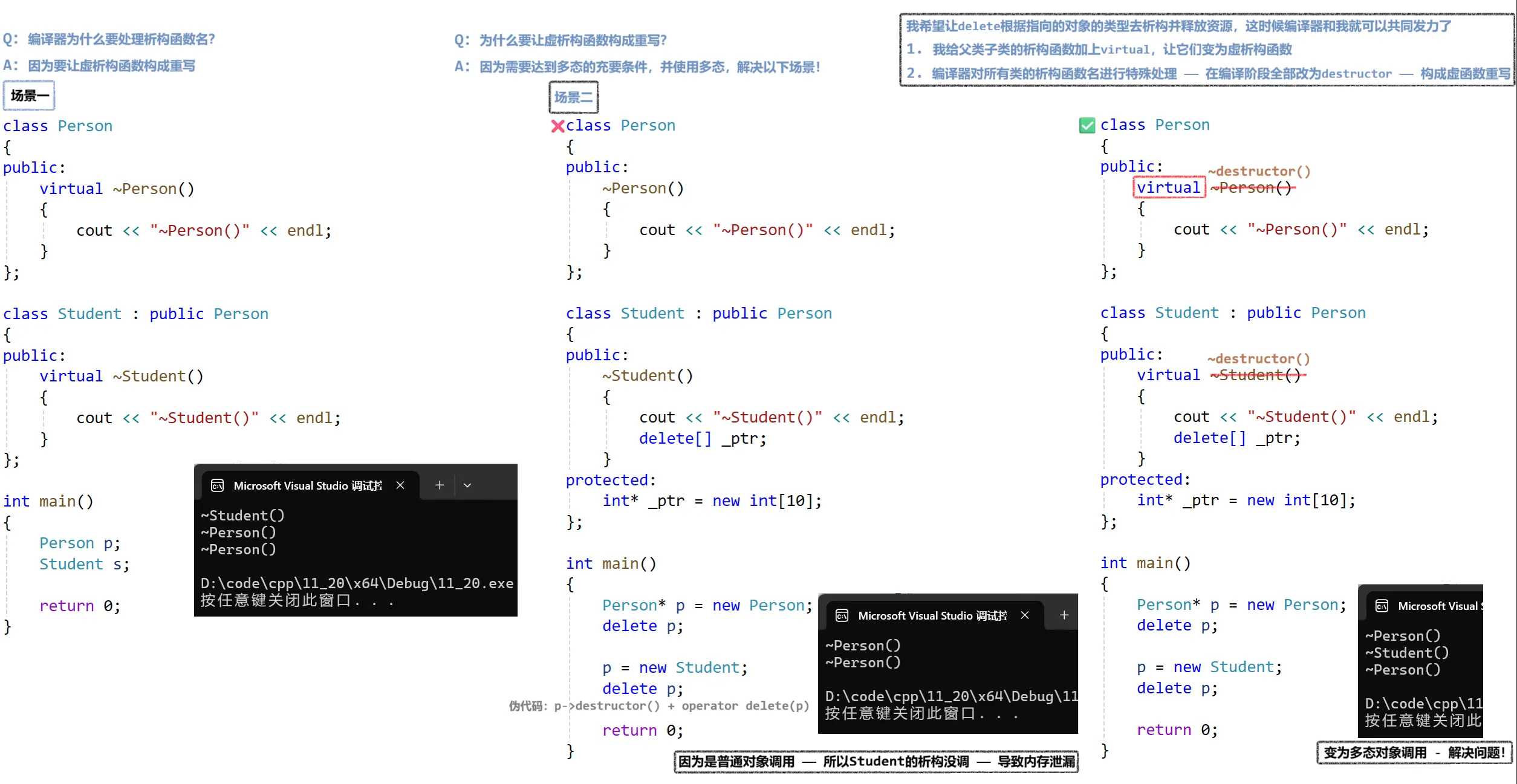Image resolution: width=1517 pixels, height=784 pixels.
Task: Close the first terminal's Visual Studio debug tab
Action: [400, 485]
